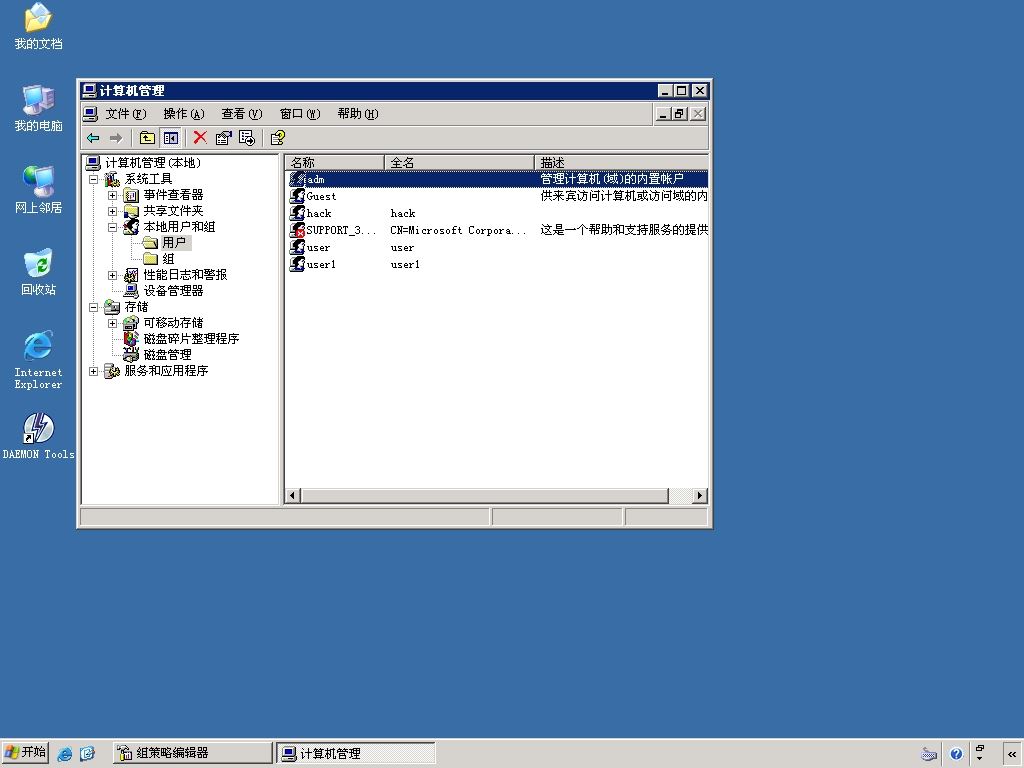This screenshot has width=1024, height=768.
Task: Click the keyboard language tray icon
Action: 929,754
